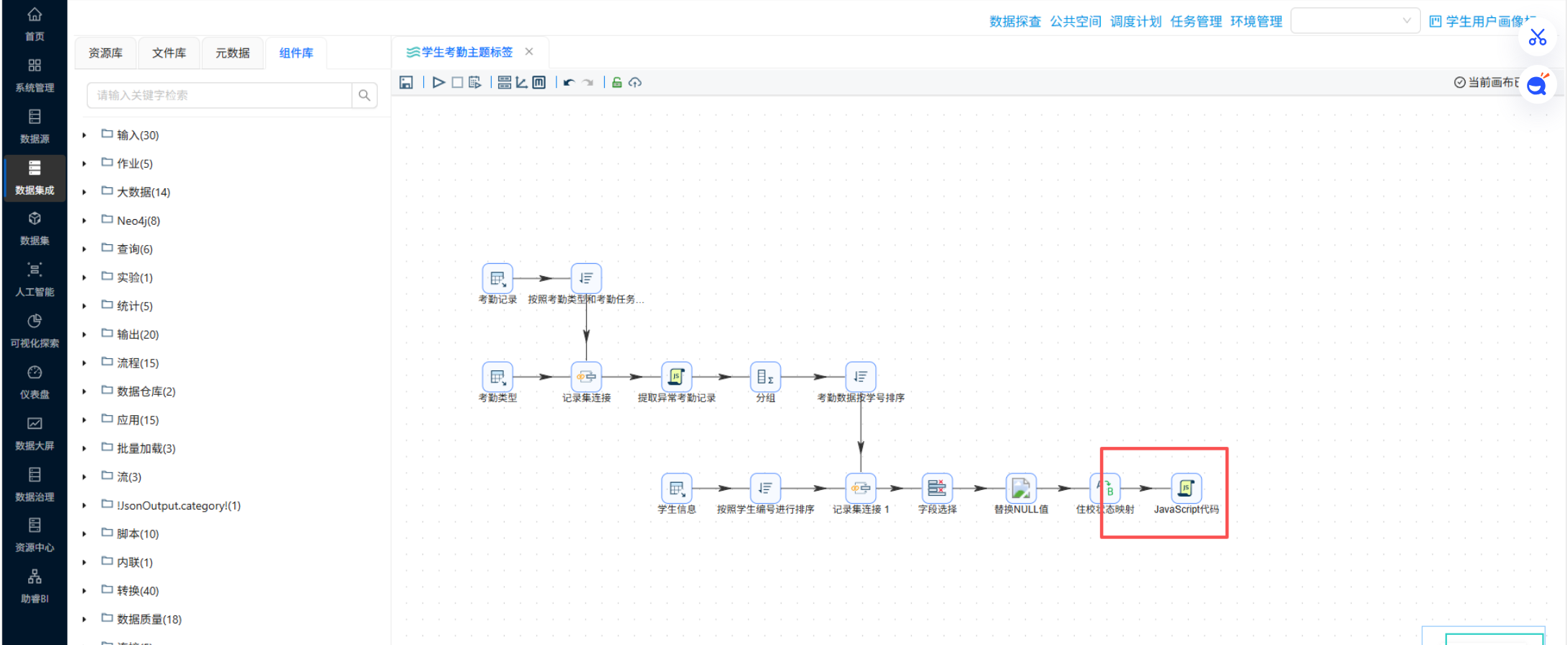Click the scheduled run calendar icon
The width and height of the screenshot is (1568, 645).
(x=474, y=82)
